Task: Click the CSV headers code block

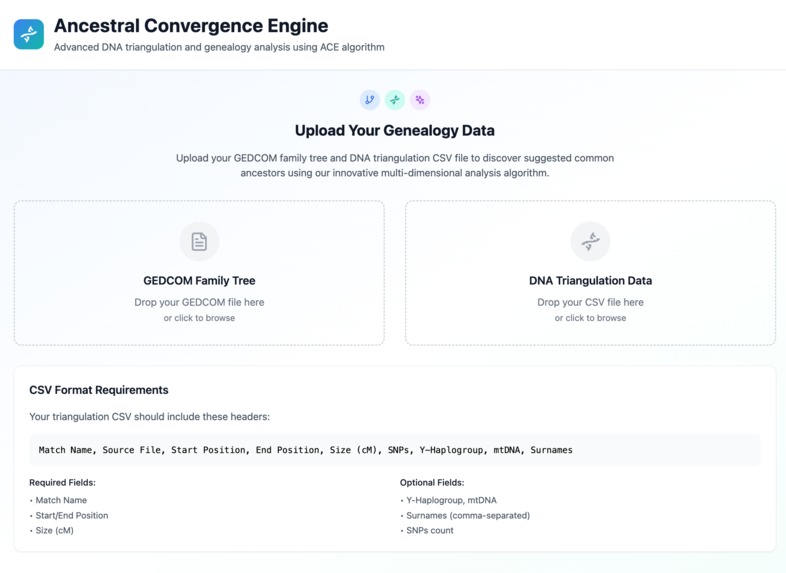Action: 395,450
